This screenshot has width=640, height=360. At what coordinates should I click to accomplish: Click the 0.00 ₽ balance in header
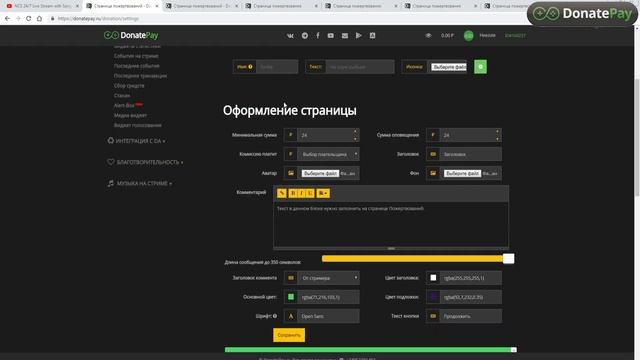point(447,36)
